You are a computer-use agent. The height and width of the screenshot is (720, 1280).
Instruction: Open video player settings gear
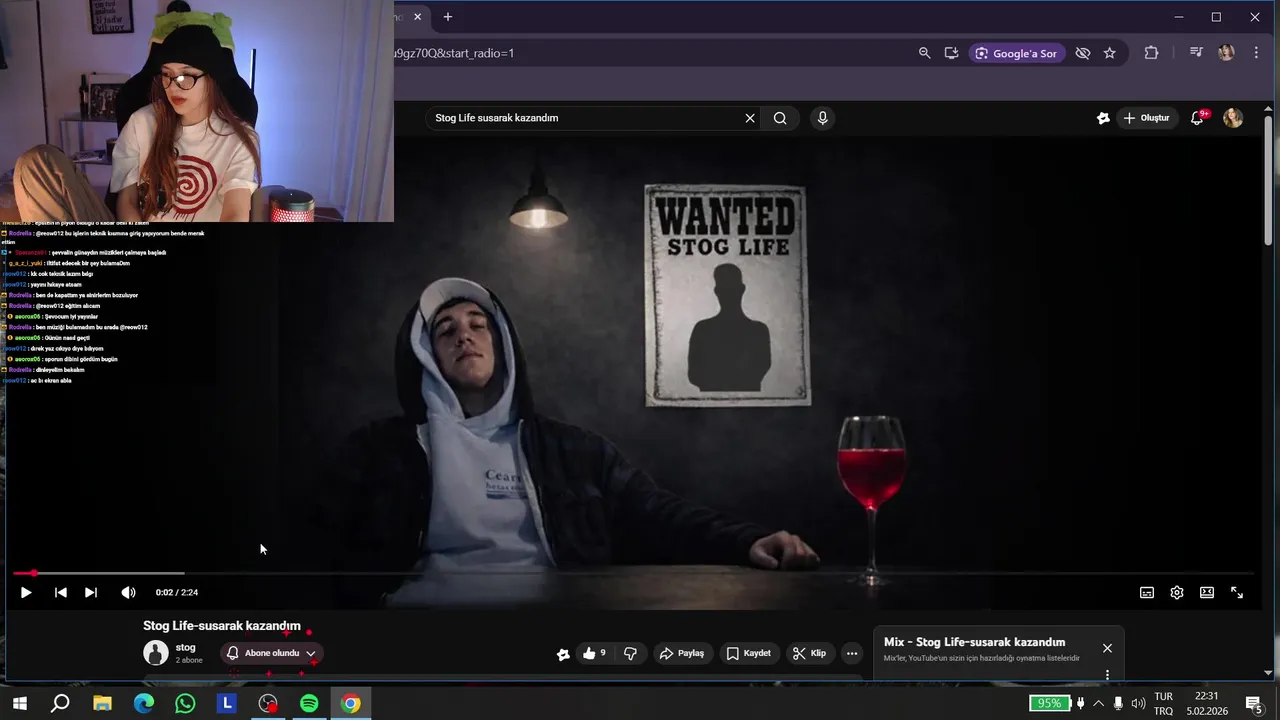pyautogui.click(x=1177, y=592)
